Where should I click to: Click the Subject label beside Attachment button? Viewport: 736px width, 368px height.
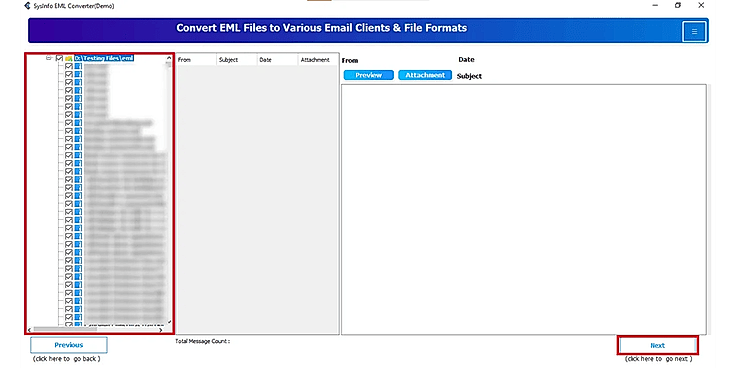coord(469,76)
